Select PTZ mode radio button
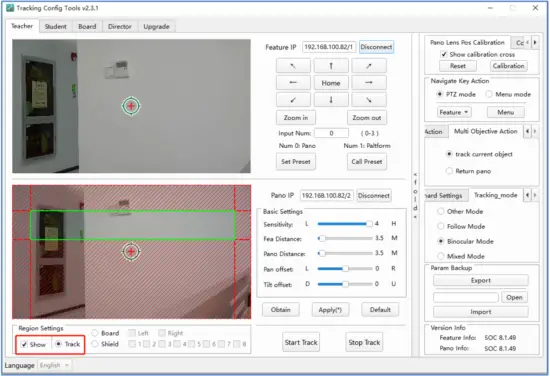Image resolution: width=550 pixels, height=376 pixels. [x=440, y=94]
